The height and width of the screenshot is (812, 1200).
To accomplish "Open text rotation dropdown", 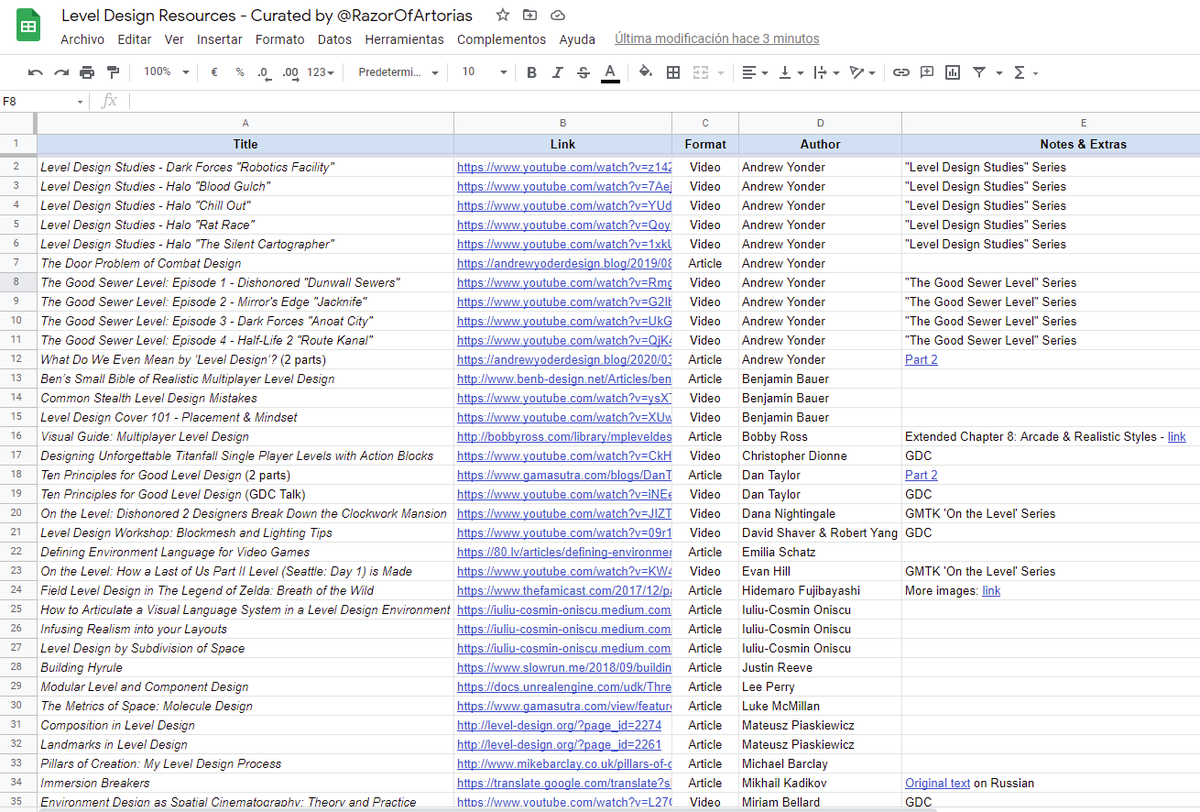I will (860, 72).
